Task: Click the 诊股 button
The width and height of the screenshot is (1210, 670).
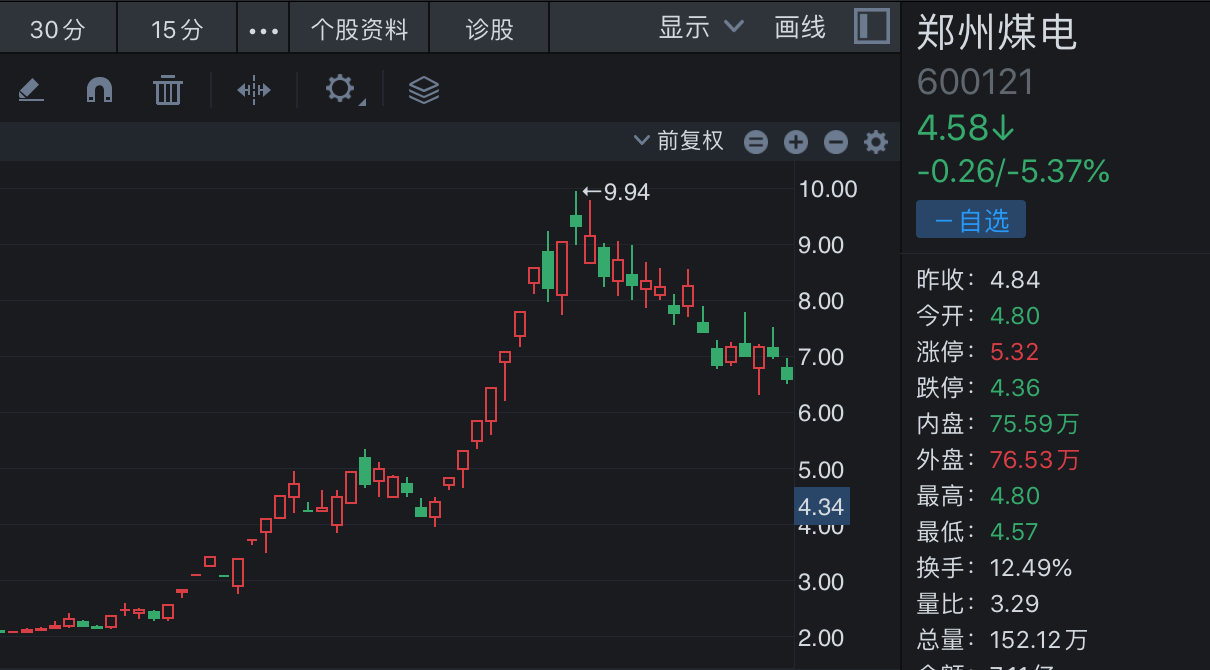Action: point(490,29)
